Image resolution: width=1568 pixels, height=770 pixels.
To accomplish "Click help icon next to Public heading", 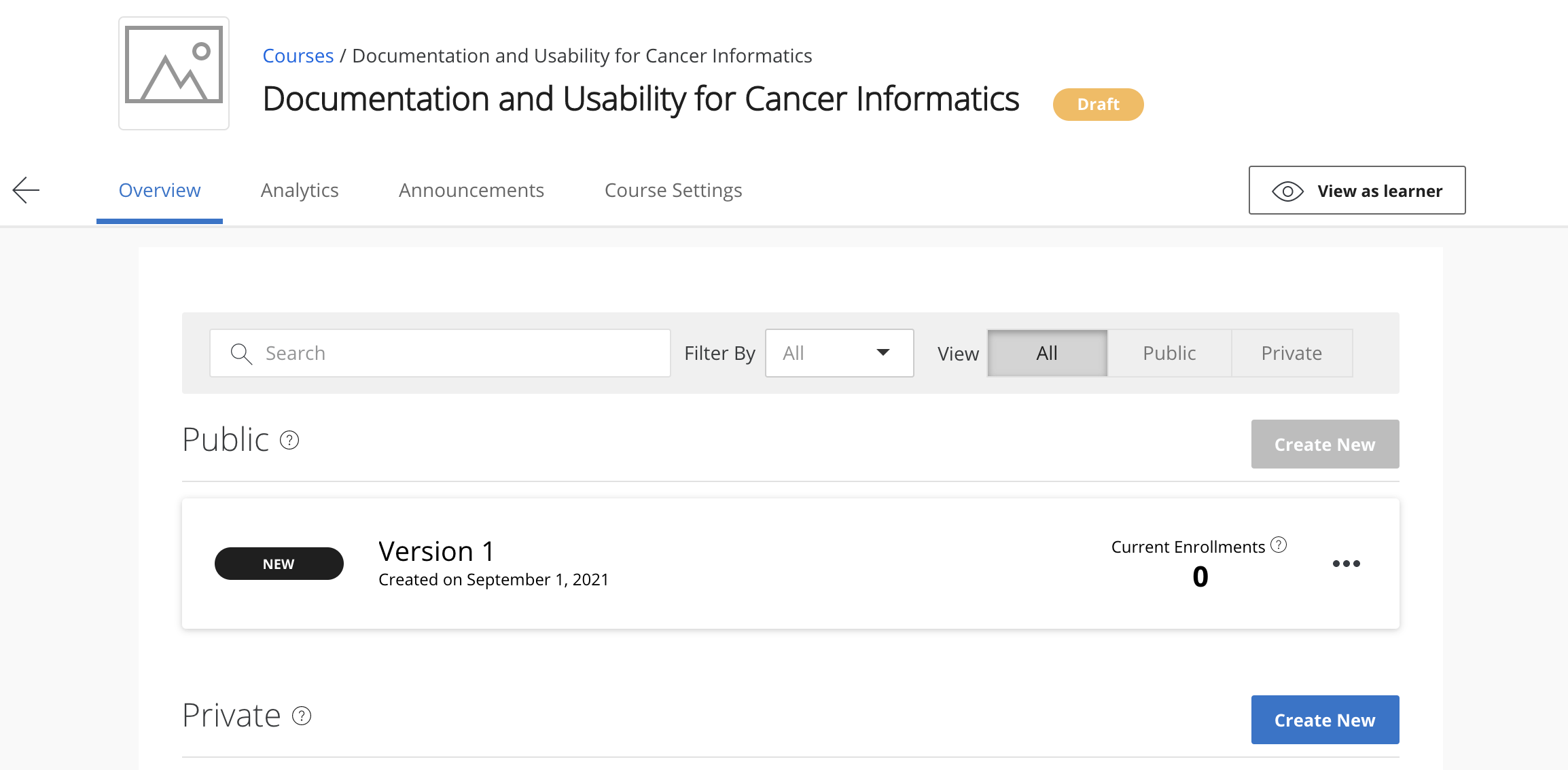I will pos(289,441).
